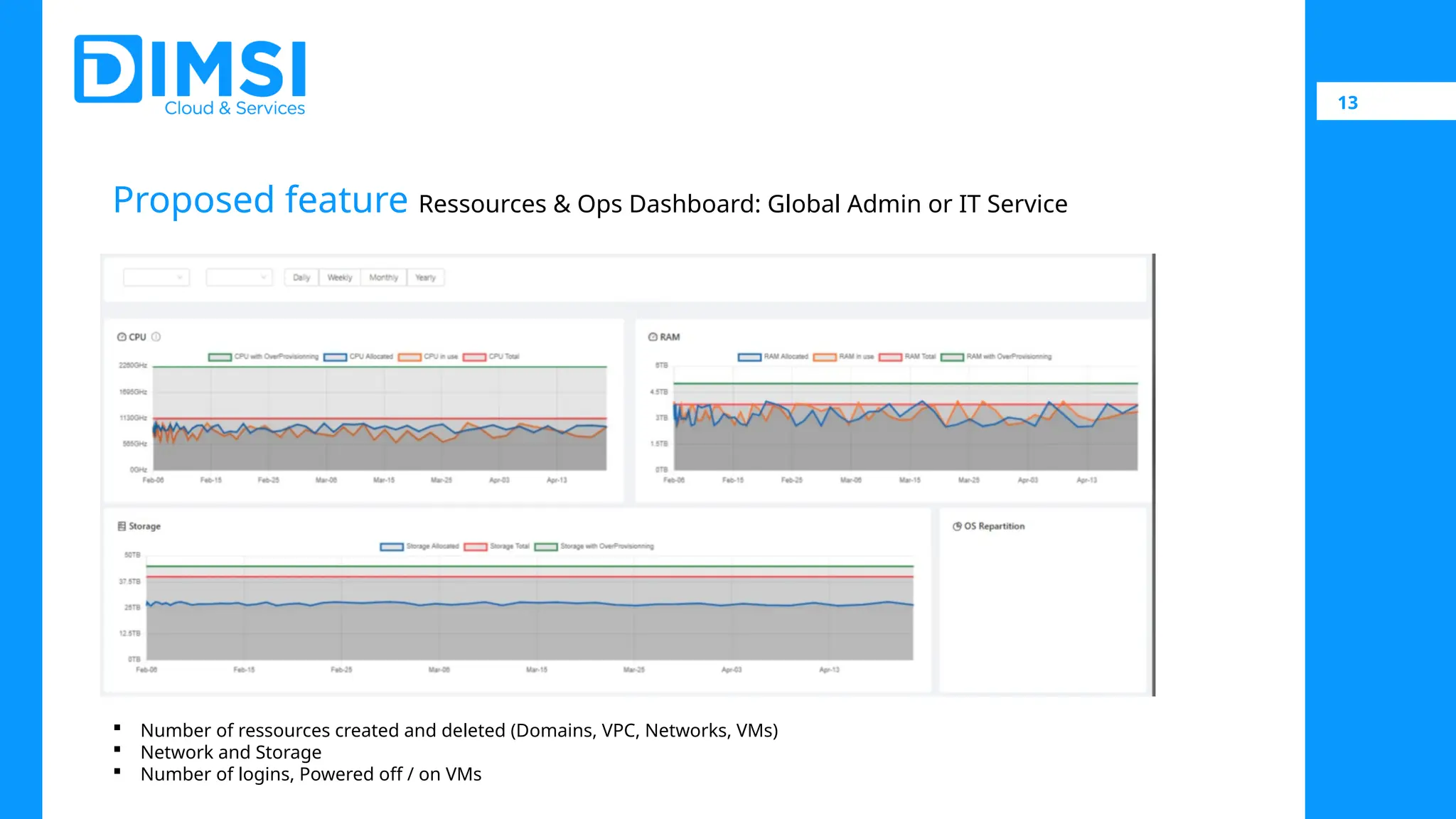
Task: Click the CPU gauge icon
Action: click(122, 337)
